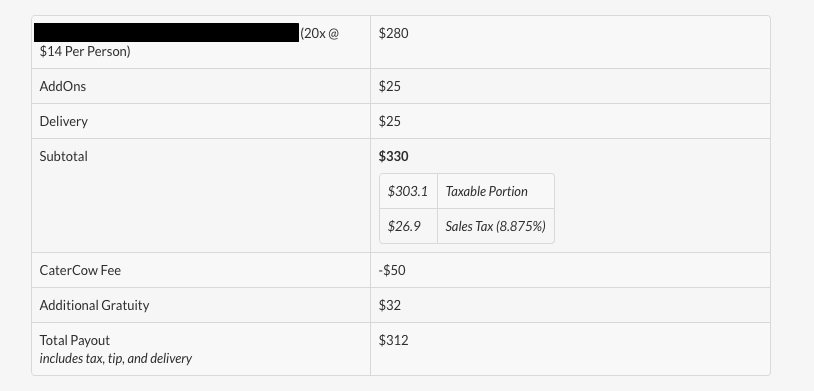Select the AddOns row label
The width and height of the screenshot is (814, 391).
[63, 86]
